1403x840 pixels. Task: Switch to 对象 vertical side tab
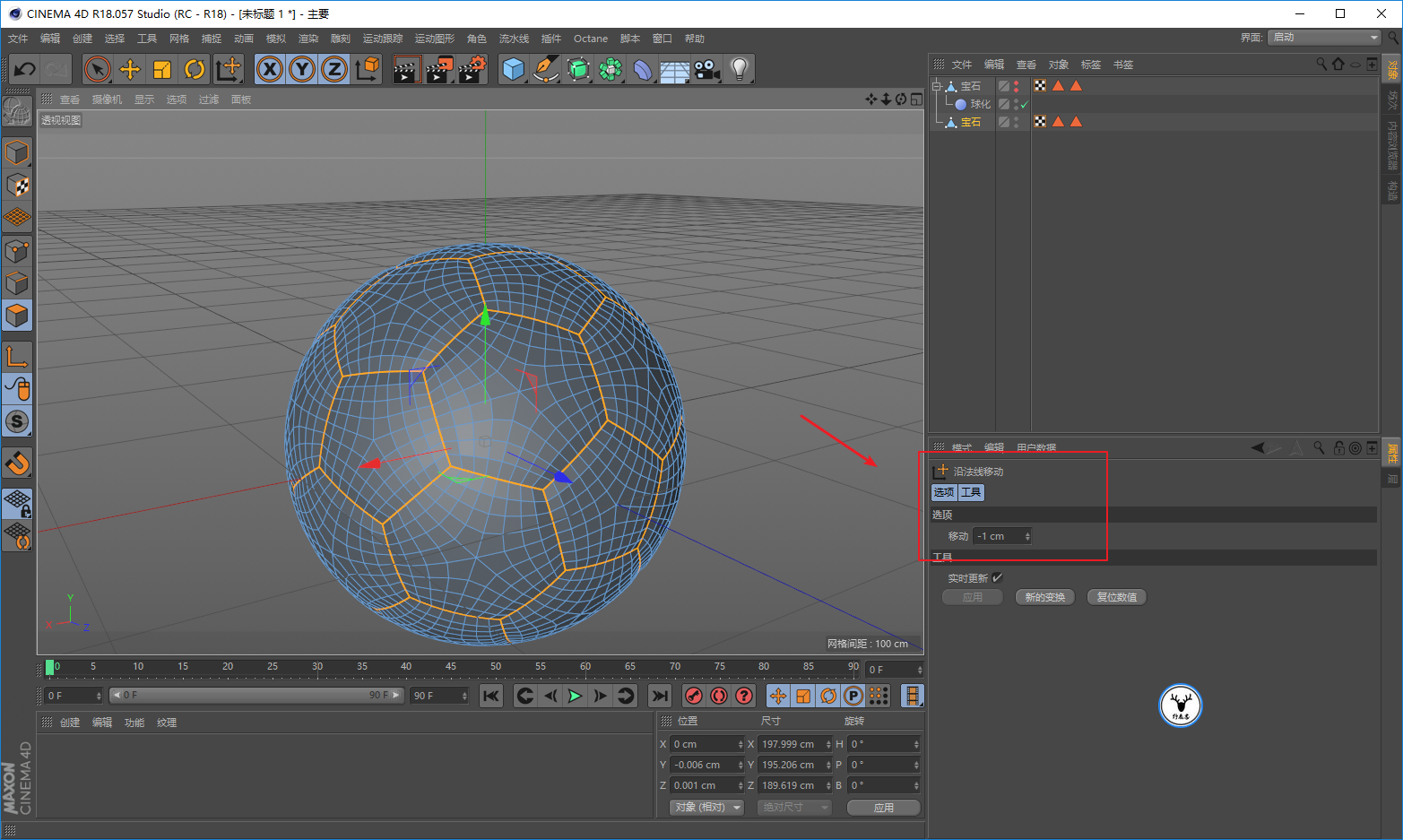1392,69
